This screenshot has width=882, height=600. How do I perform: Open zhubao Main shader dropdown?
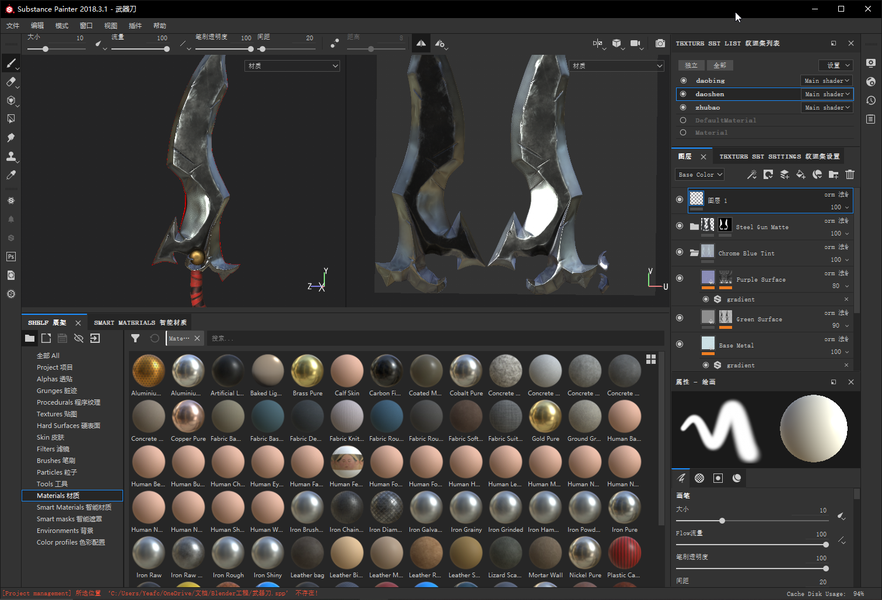tap(826, 107)
